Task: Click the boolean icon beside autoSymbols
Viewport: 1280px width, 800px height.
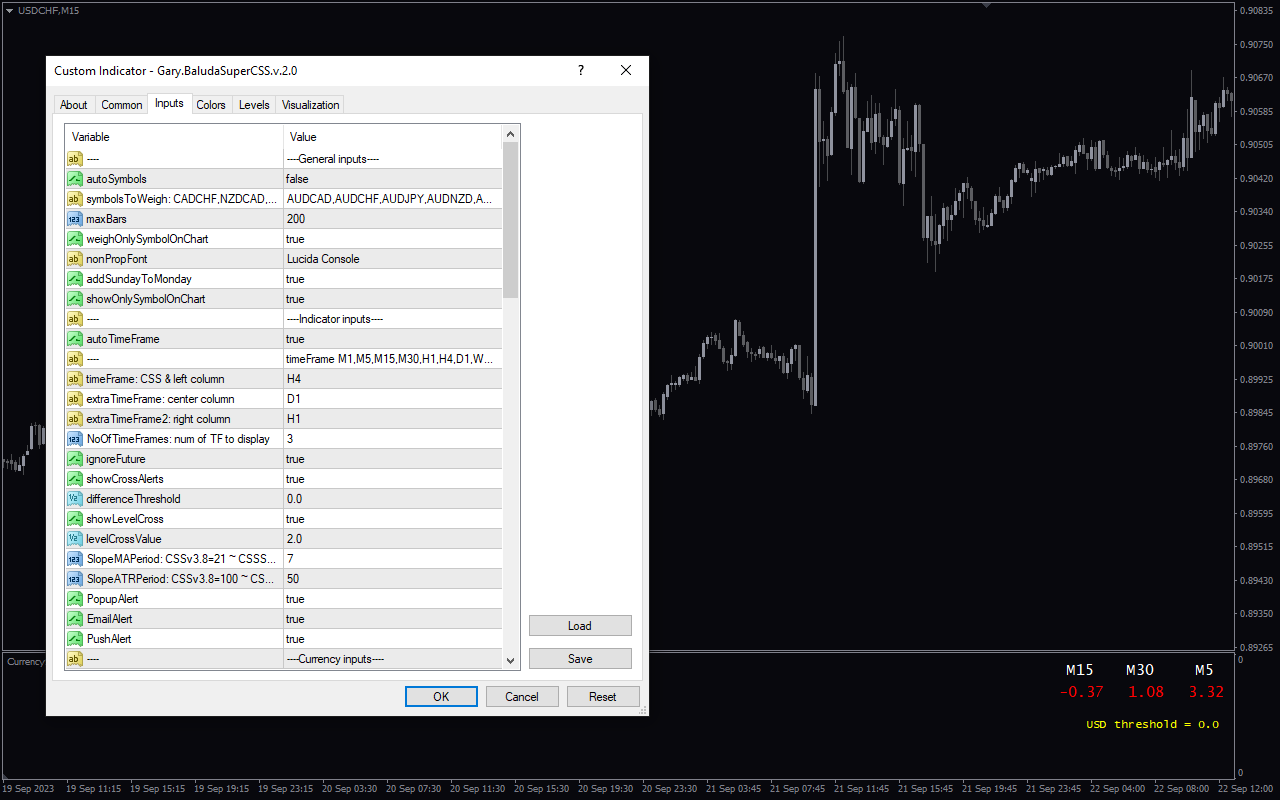Action: 75,179
